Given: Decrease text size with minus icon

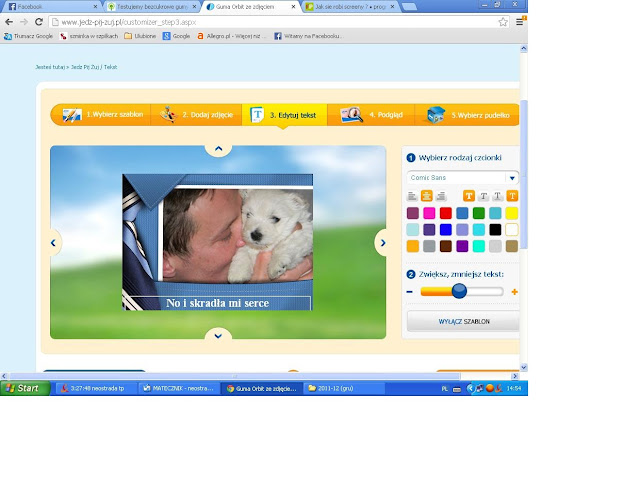Looking at the screenshot, I should coord(409,292).
